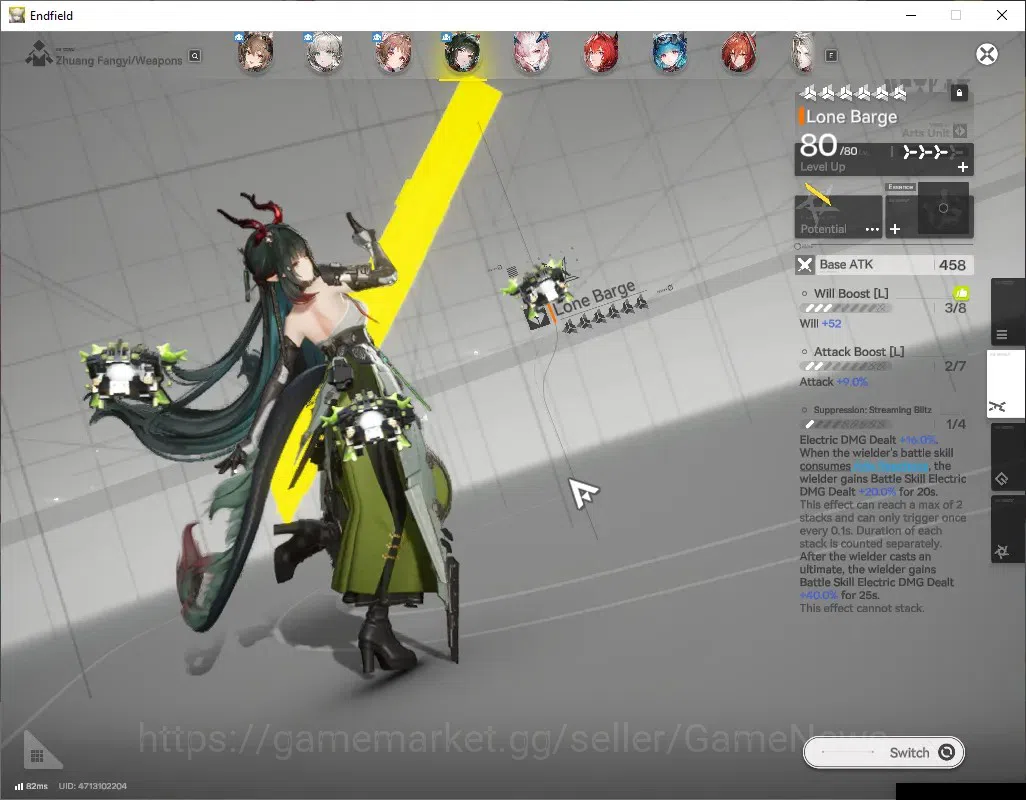Click the home logo beside Zhuang Fangyi/Weapons
Image resolution: width=1026 pixels, height=800 pixels.
click(x=39, y=54)
